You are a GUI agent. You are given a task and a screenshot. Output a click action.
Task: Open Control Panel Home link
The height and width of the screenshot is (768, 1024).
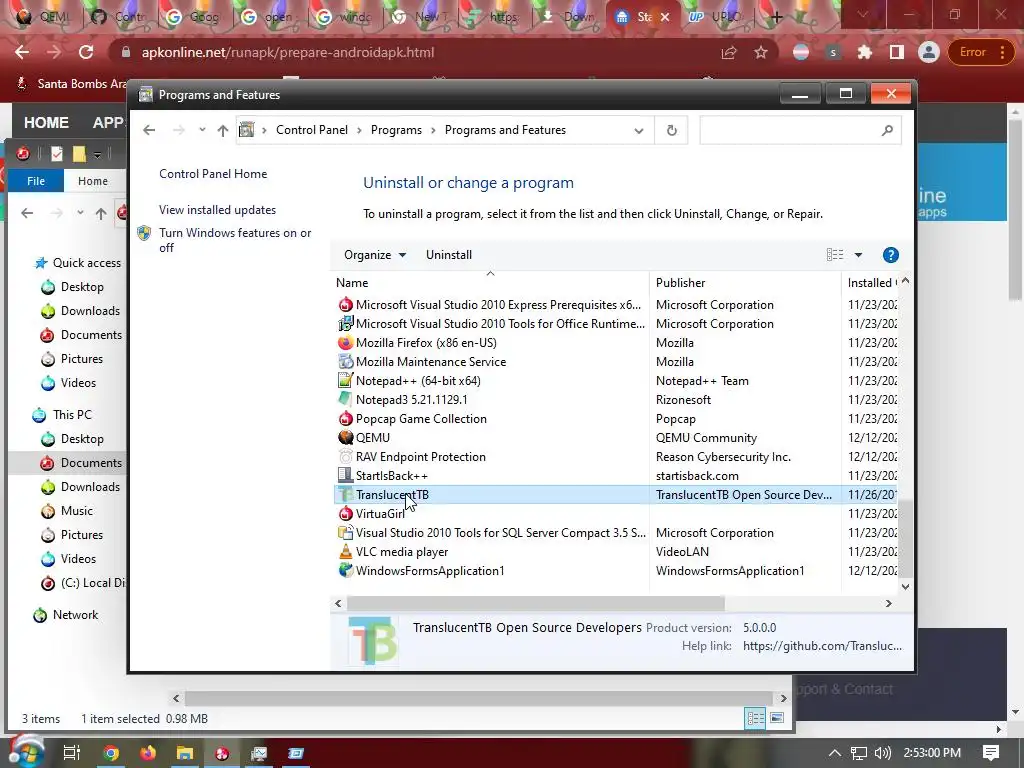[x=213, y=174]
